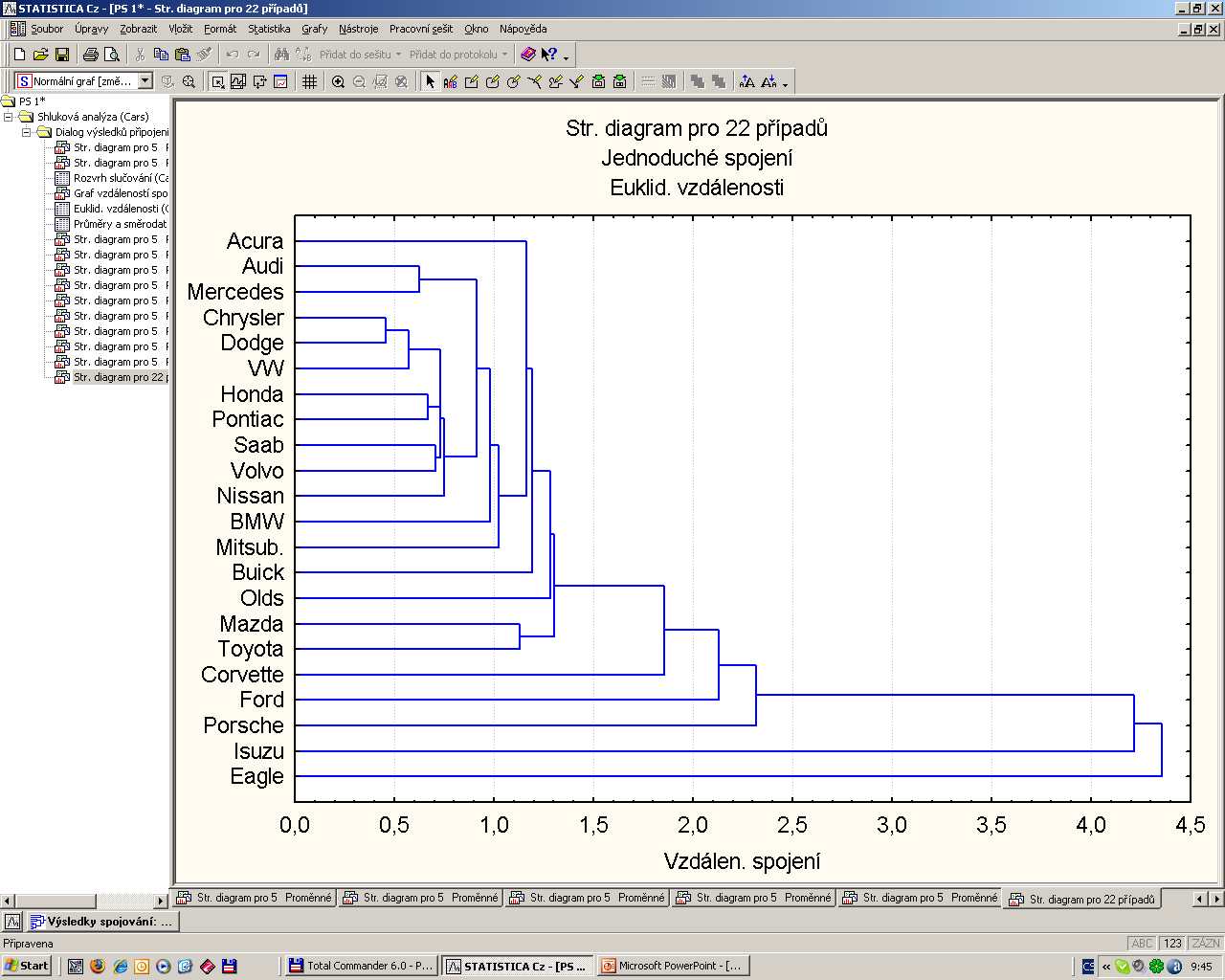The image size is (1225, 980).
Task: Switch to Microsoft PowerPoint taskbar button
Action: [x=673, y=966]
